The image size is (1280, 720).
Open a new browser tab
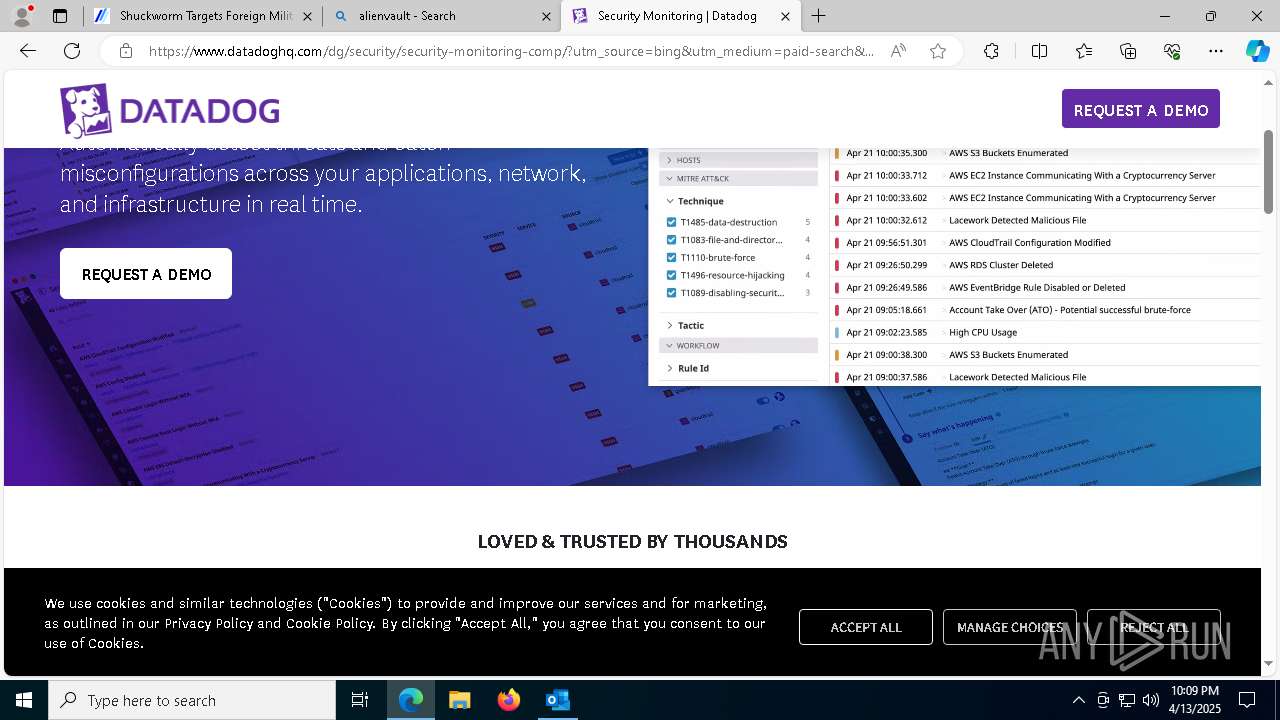click(x=819, y=16)
